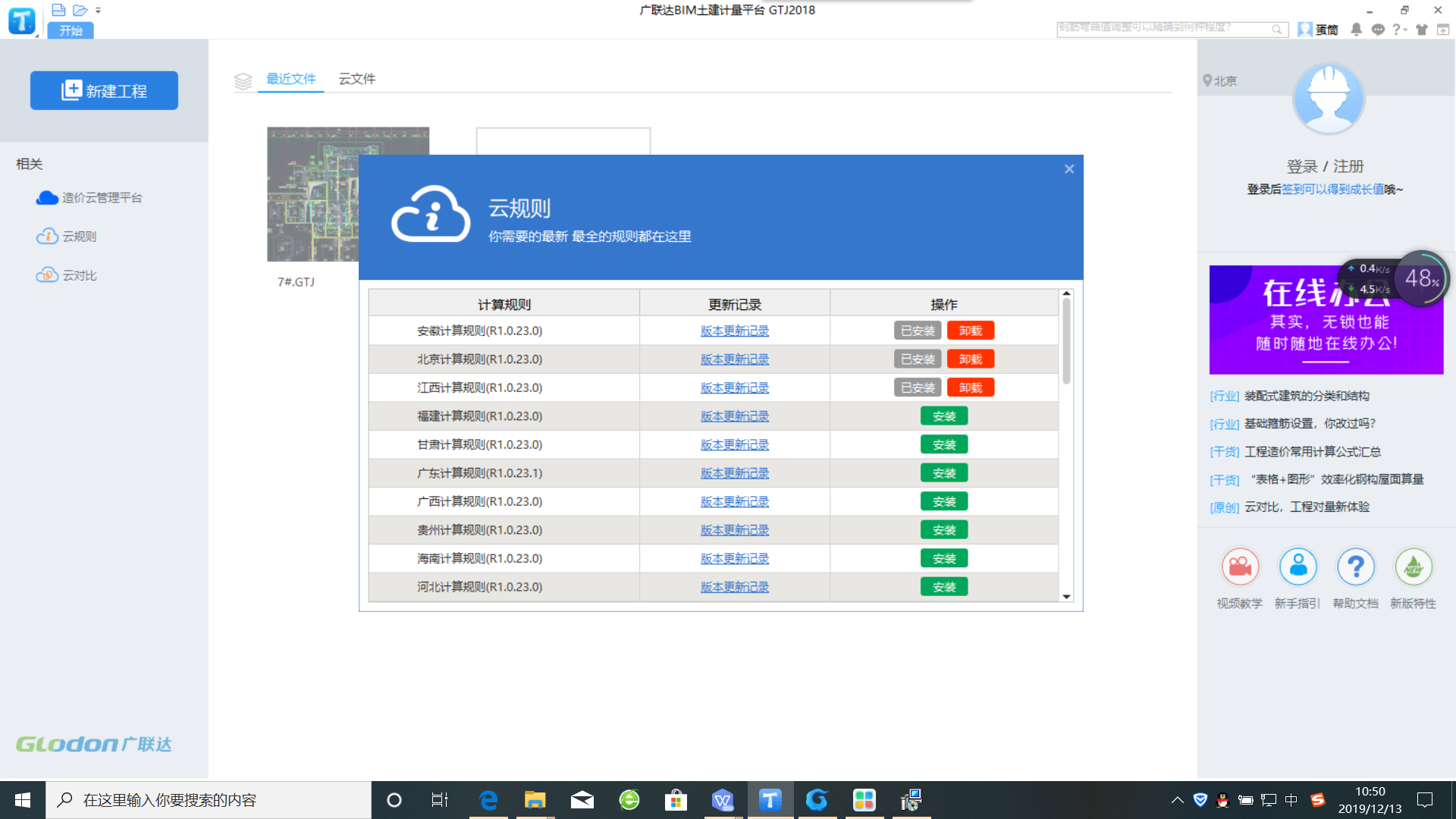This screenshot has height=819, width=1456.
Task: Click the rules list scrollbar down arrow
Action: click(1066, 597)
